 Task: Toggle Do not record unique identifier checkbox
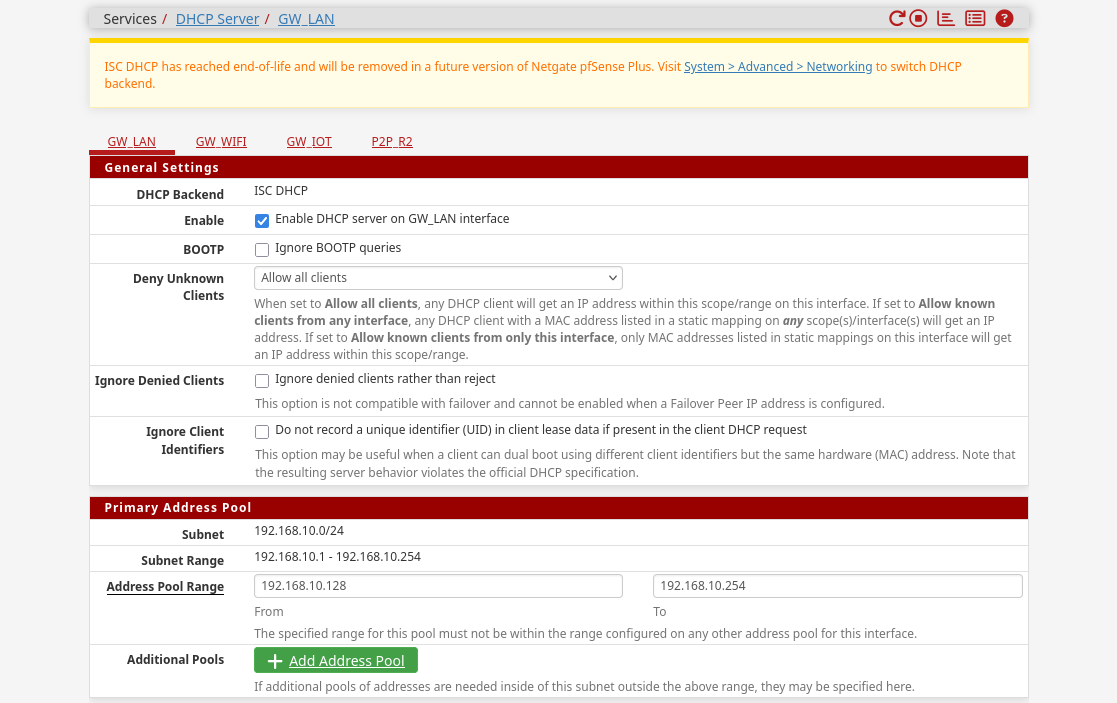point(262,432)
